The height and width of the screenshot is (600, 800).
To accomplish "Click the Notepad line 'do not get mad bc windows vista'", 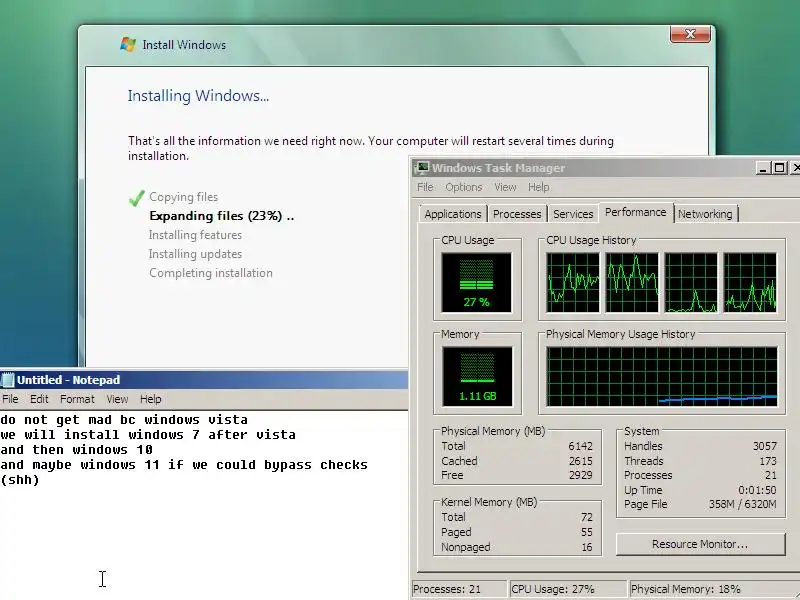I will 124,420.
